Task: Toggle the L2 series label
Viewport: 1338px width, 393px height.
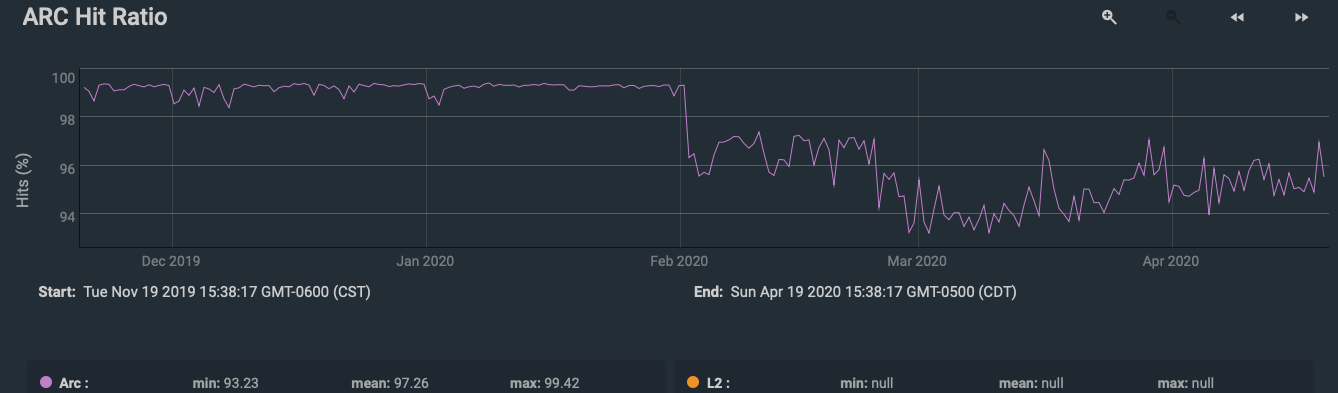Action: (718, 382)
